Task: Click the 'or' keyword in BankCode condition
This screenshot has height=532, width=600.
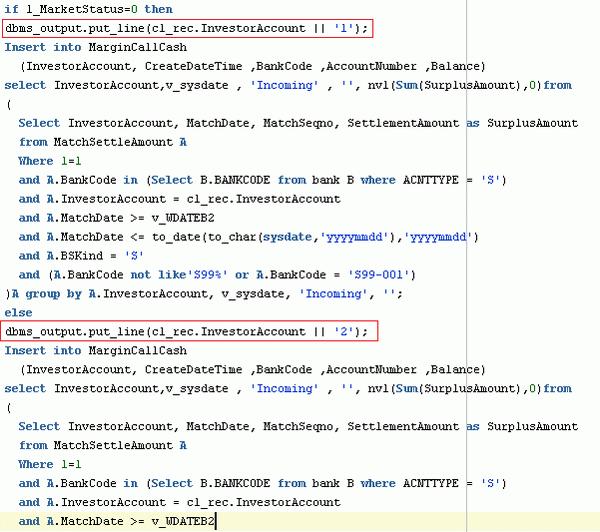Action: click(x=242, y=274)
